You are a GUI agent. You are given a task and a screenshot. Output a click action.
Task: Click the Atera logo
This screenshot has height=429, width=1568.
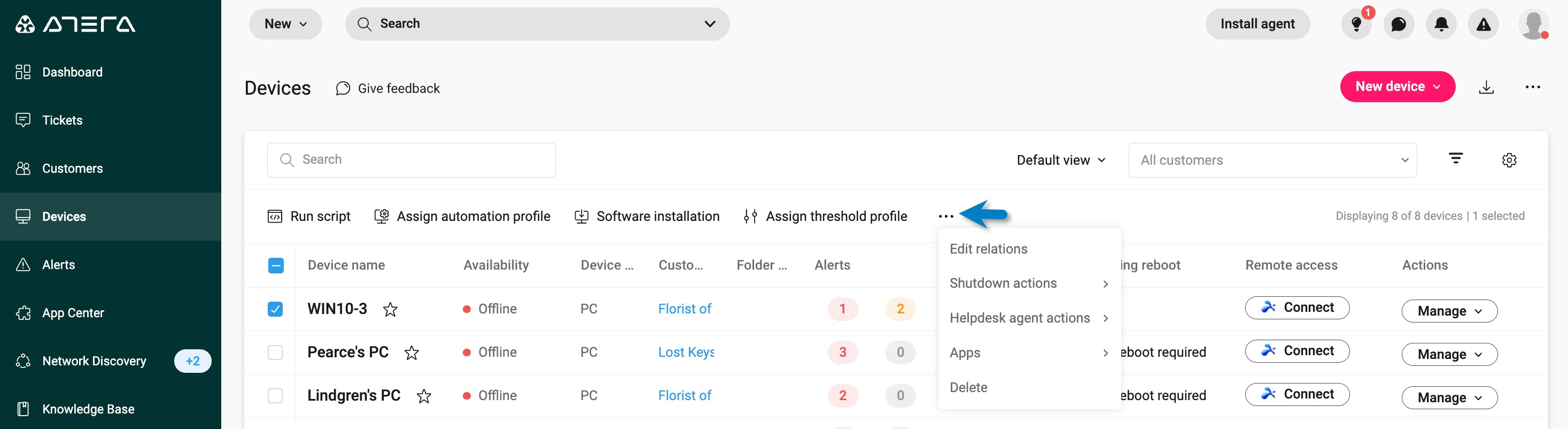(75, 25)
